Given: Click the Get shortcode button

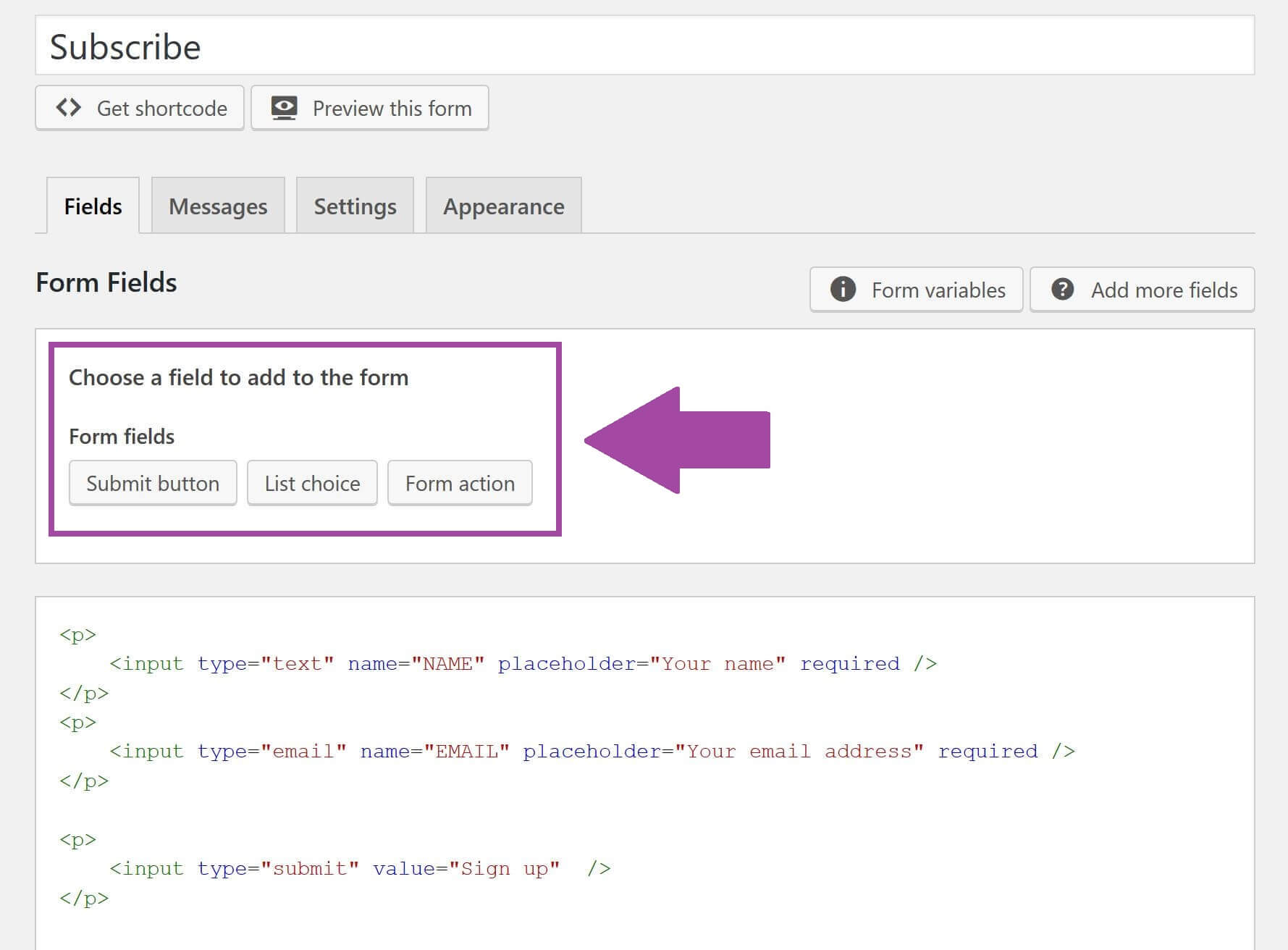Looking at the screenshot, I should 139,107.
